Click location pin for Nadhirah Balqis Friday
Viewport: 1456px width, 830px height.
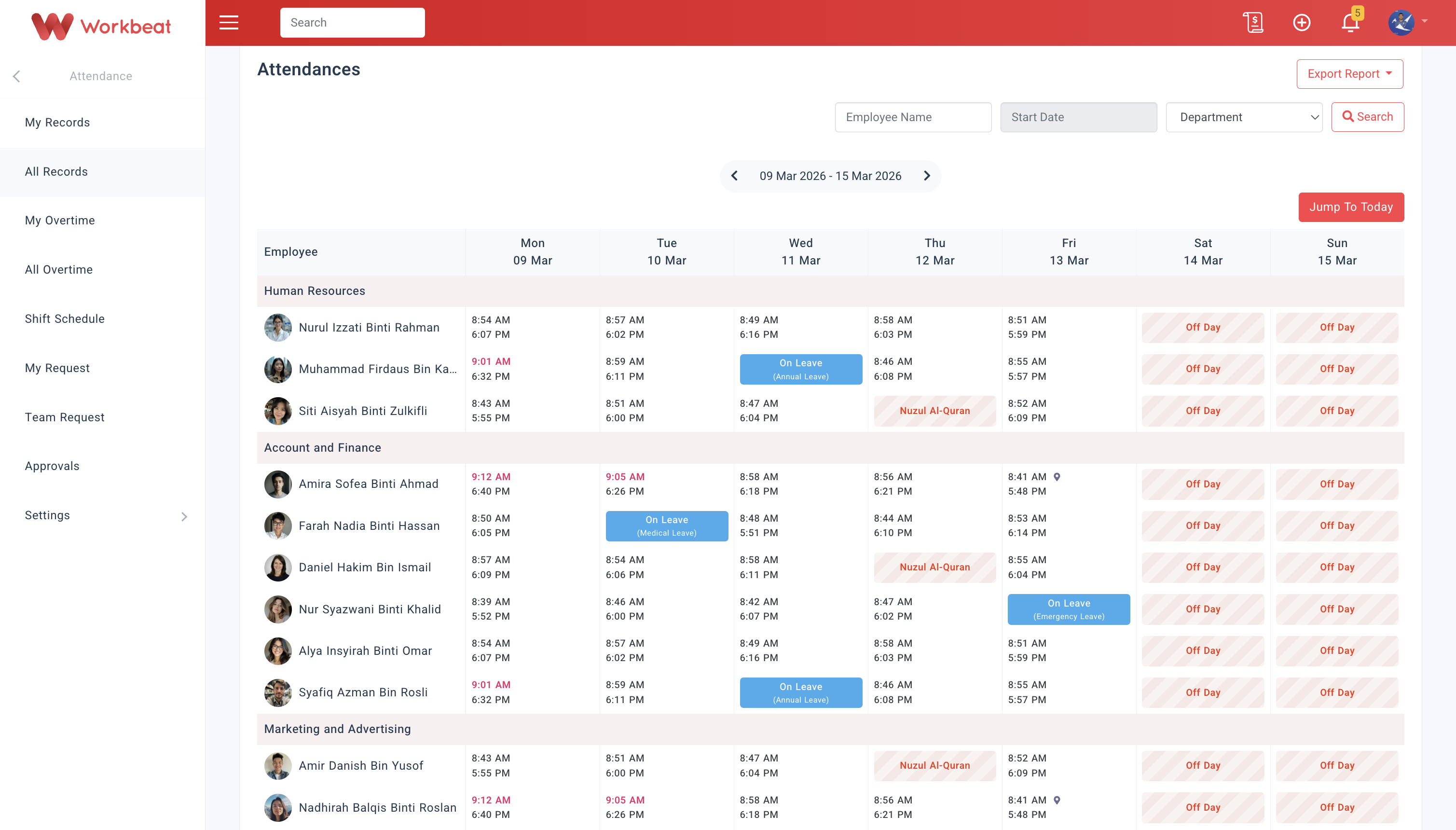click(x=1057, y=801)
